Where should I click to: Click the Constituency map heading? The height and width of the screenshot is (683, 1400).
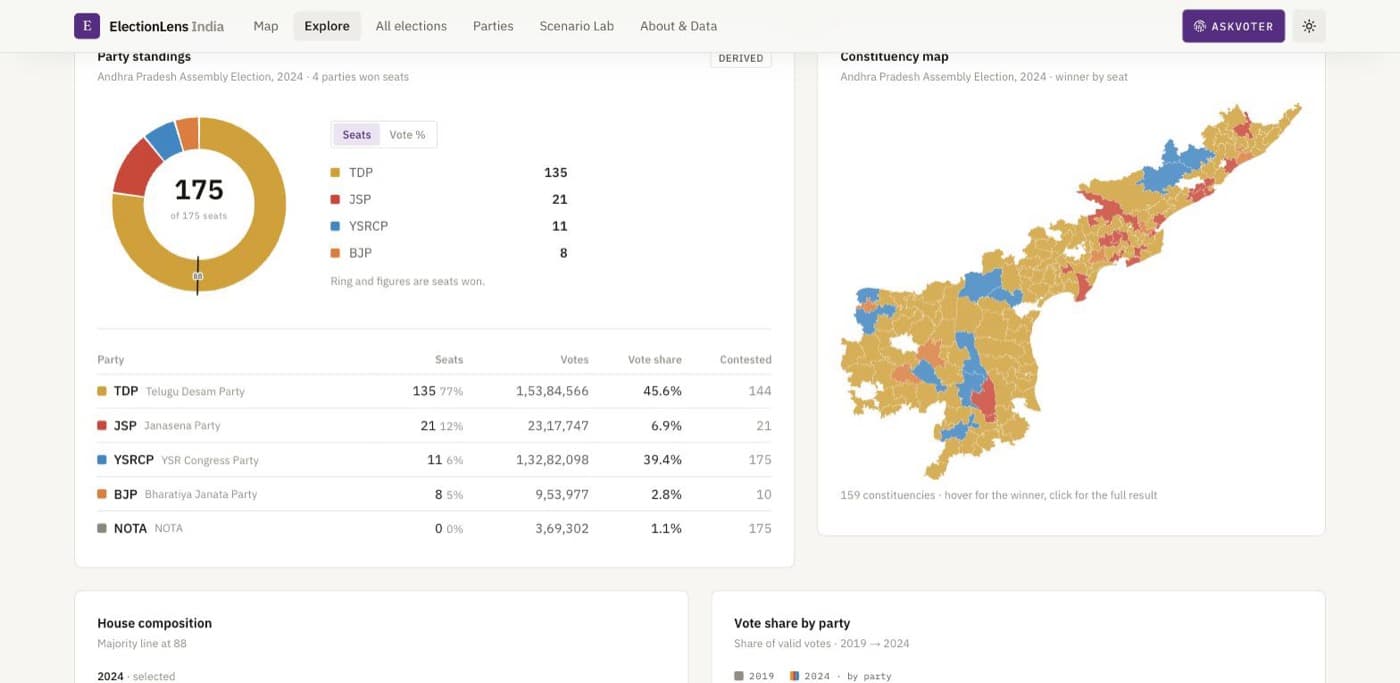894,57
